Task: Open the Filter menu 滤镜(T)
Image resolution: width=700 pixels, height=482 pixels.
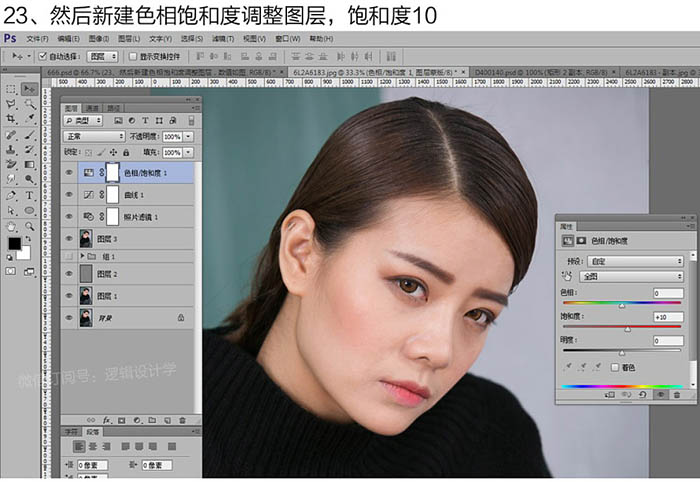Action: 223,39
